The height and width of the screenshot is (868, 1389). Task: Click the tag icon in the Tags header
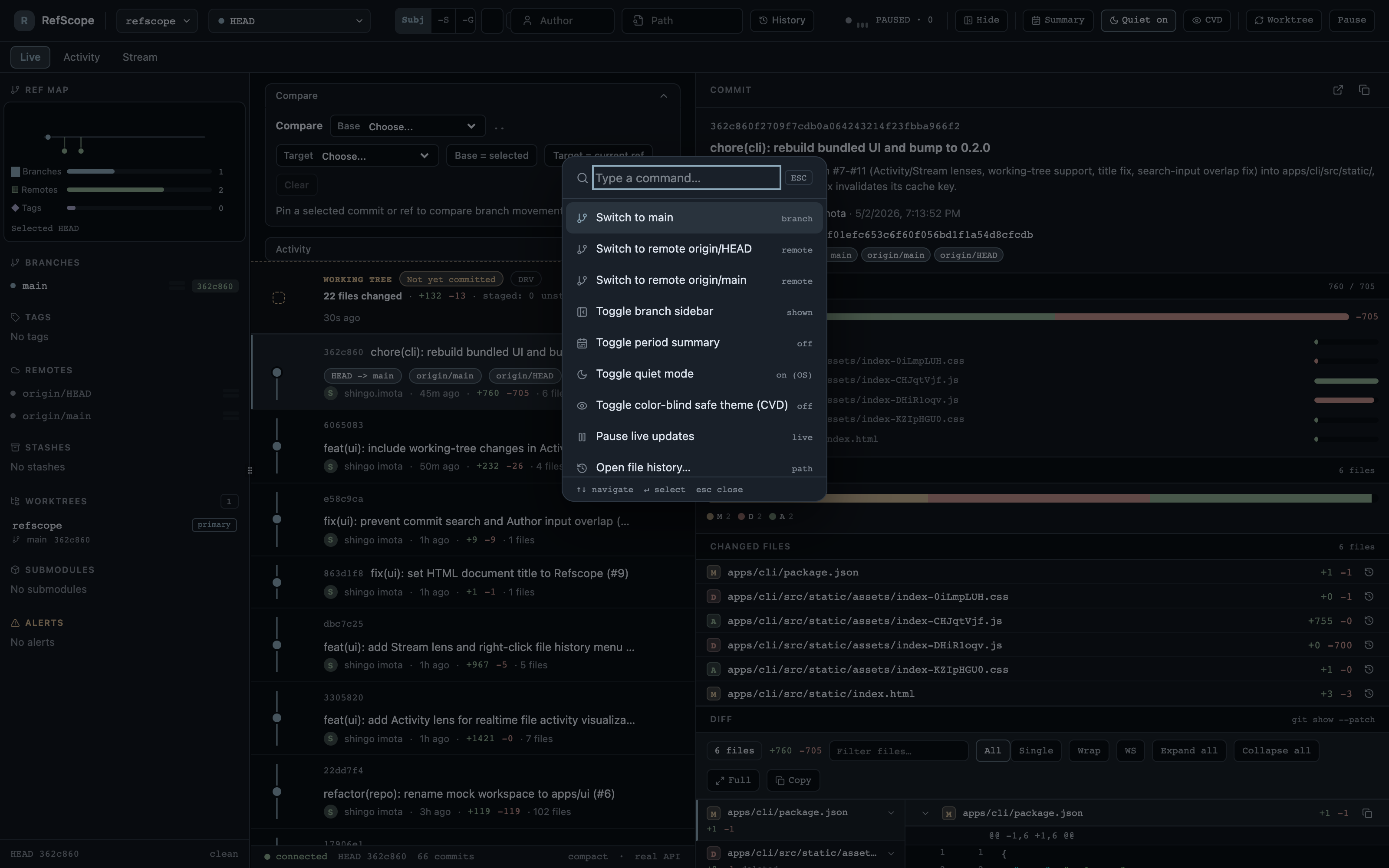[x=16, y=317]
